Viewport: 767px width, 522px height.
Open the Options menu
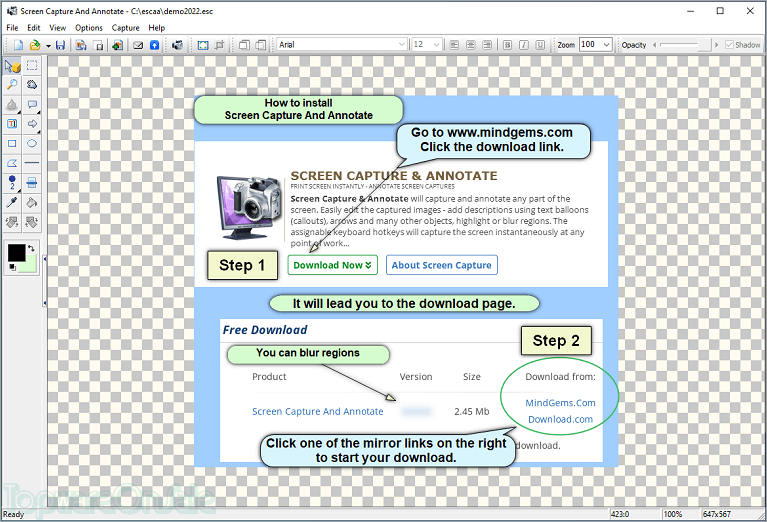coord(89,28)
